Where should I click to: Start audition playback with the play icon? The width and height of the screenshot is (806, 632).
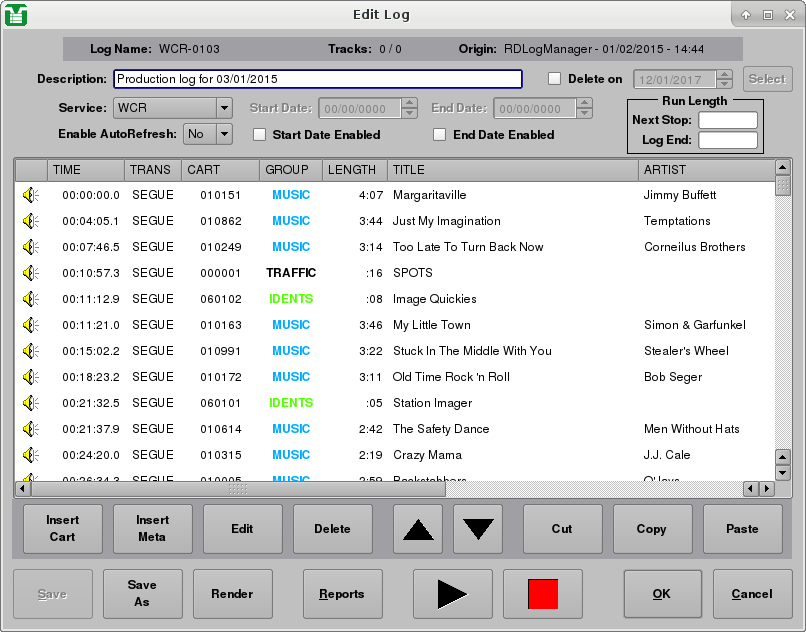452,593
